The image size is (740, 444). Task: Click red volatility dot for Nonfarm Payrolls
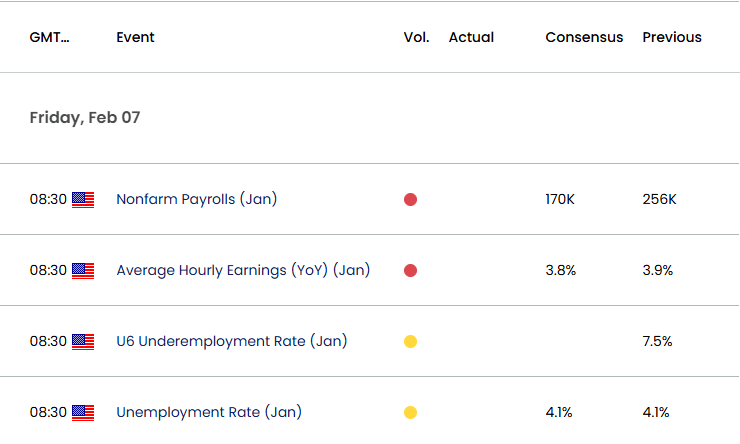coord(411,200)
